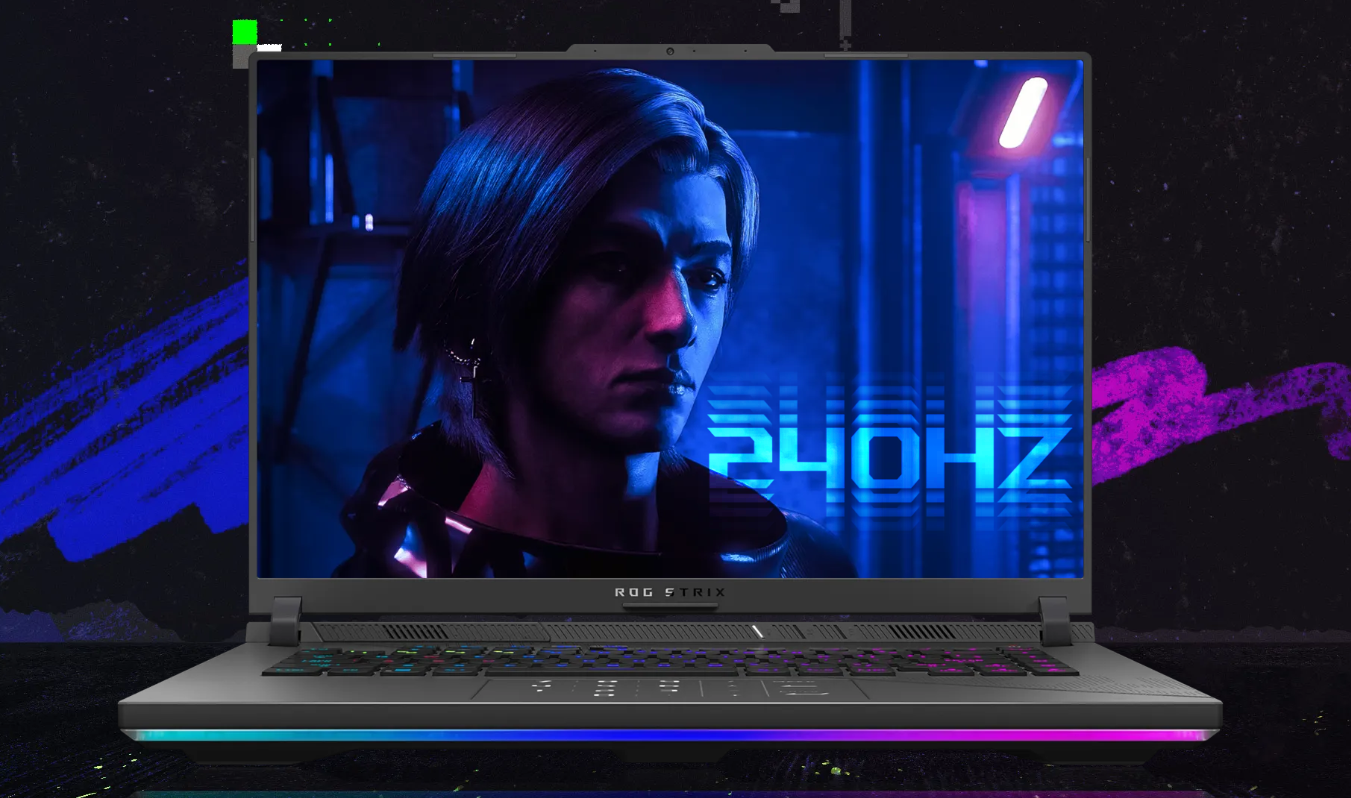Click the RGB light bar along the laptop's front edge
Screen dimensions: 1351x798
(x=670, y=735)
